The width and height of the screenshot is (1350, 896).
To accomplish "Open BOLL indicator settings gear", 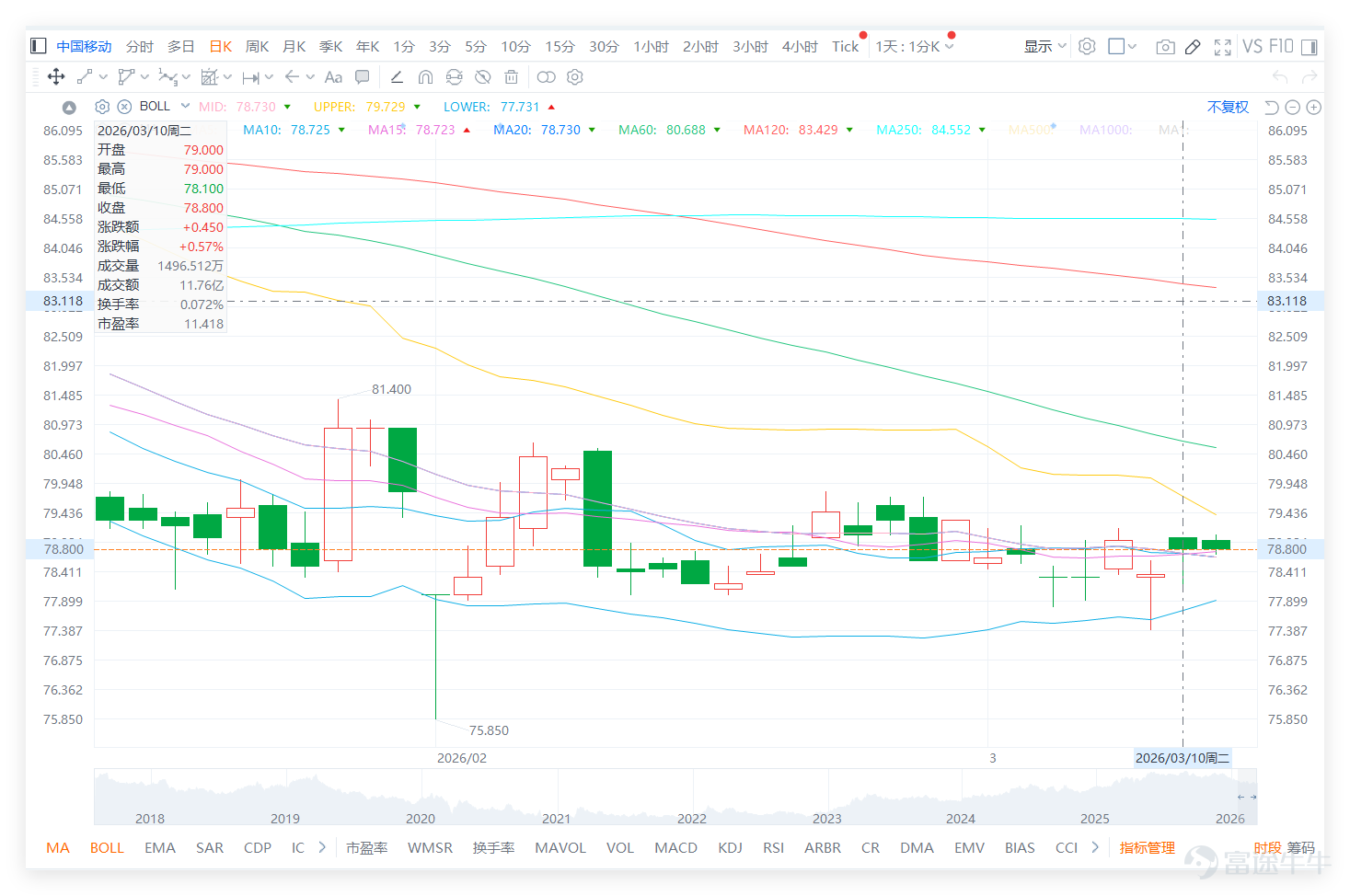I will 102,107.
